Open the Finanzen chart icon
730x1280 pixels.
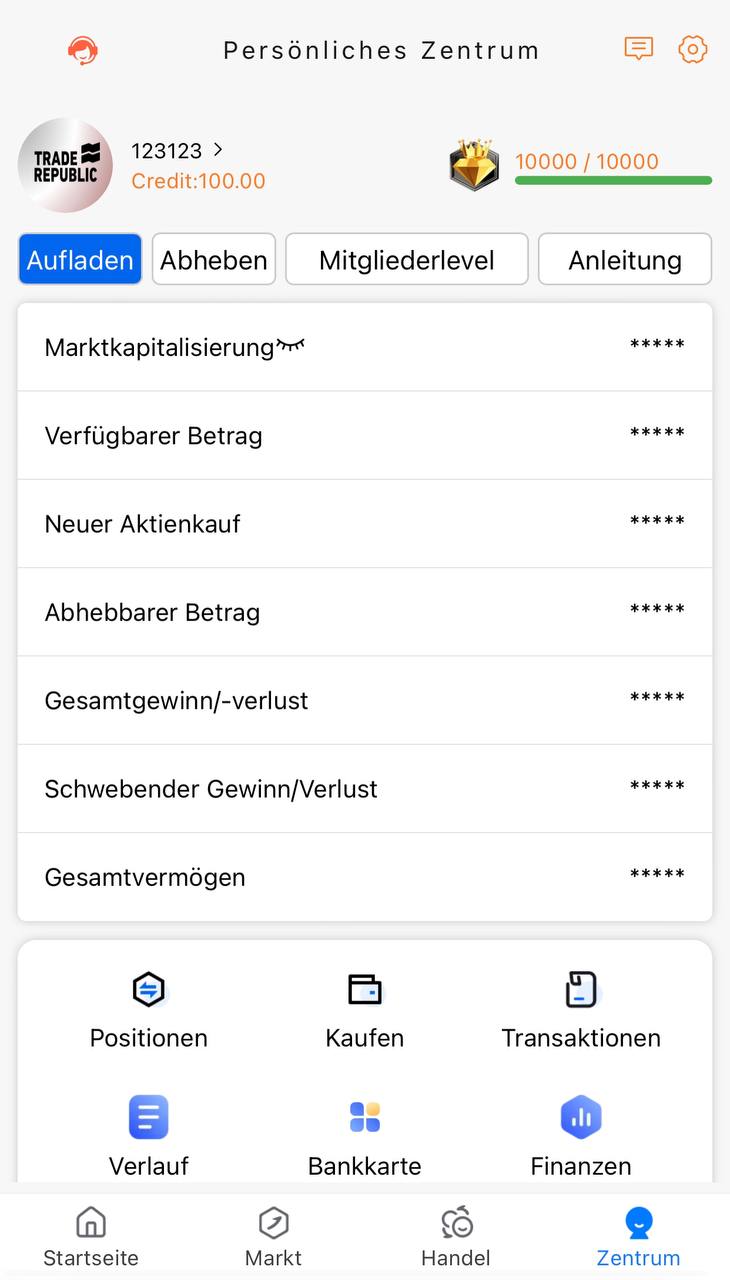click(x=581, y=1117)
